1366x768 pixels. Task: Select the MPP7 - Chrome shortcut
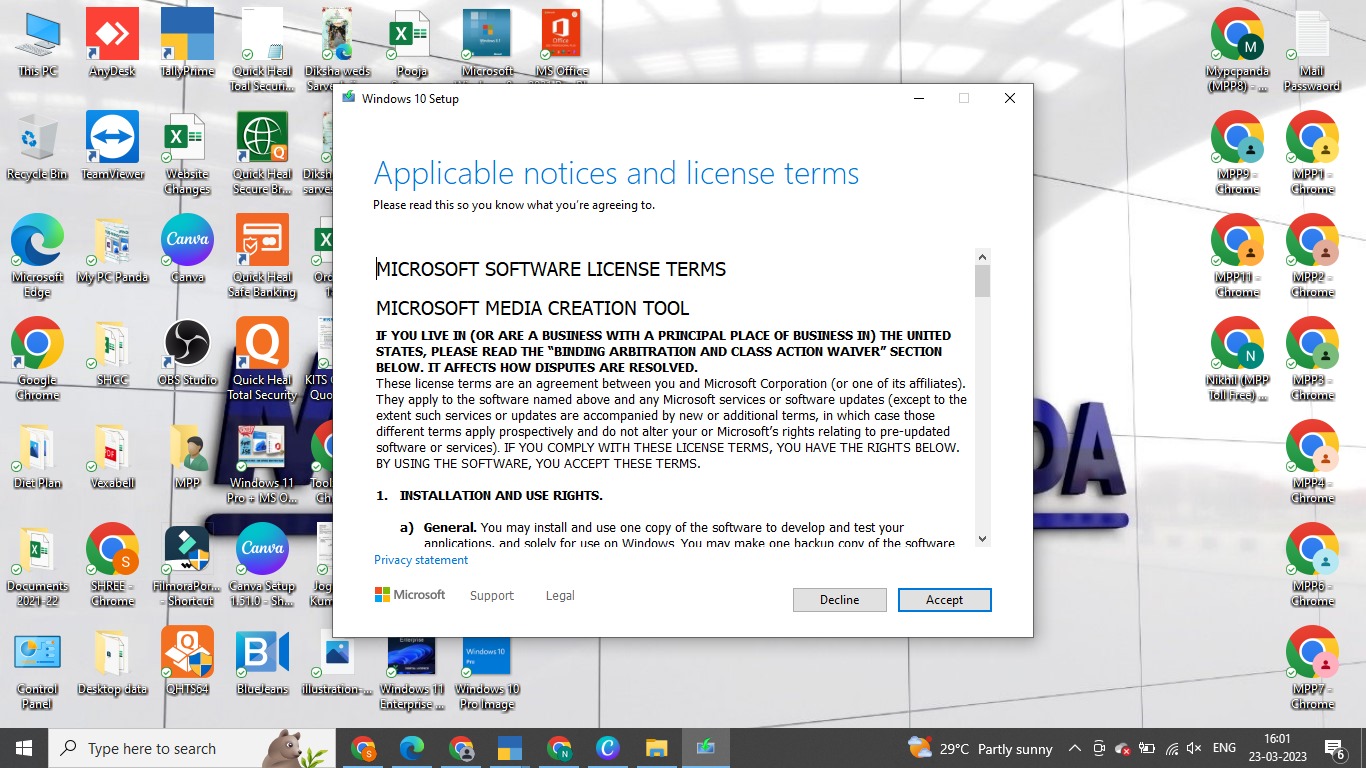coord(1312,669)
